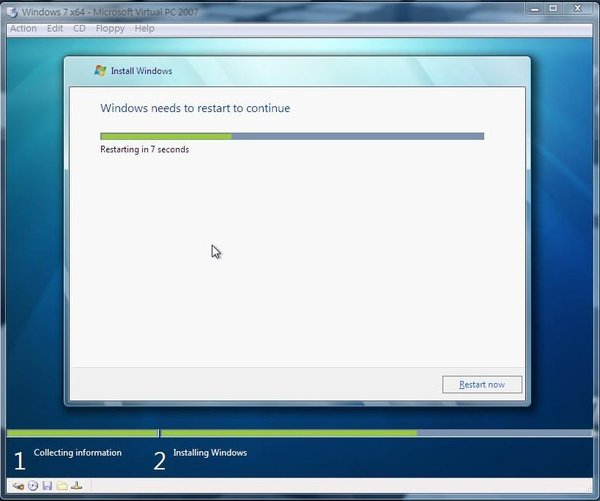Viewport: 600px width, 501px height.
Task: Click the 'Collecting information' step label
Action: [78, 452]
